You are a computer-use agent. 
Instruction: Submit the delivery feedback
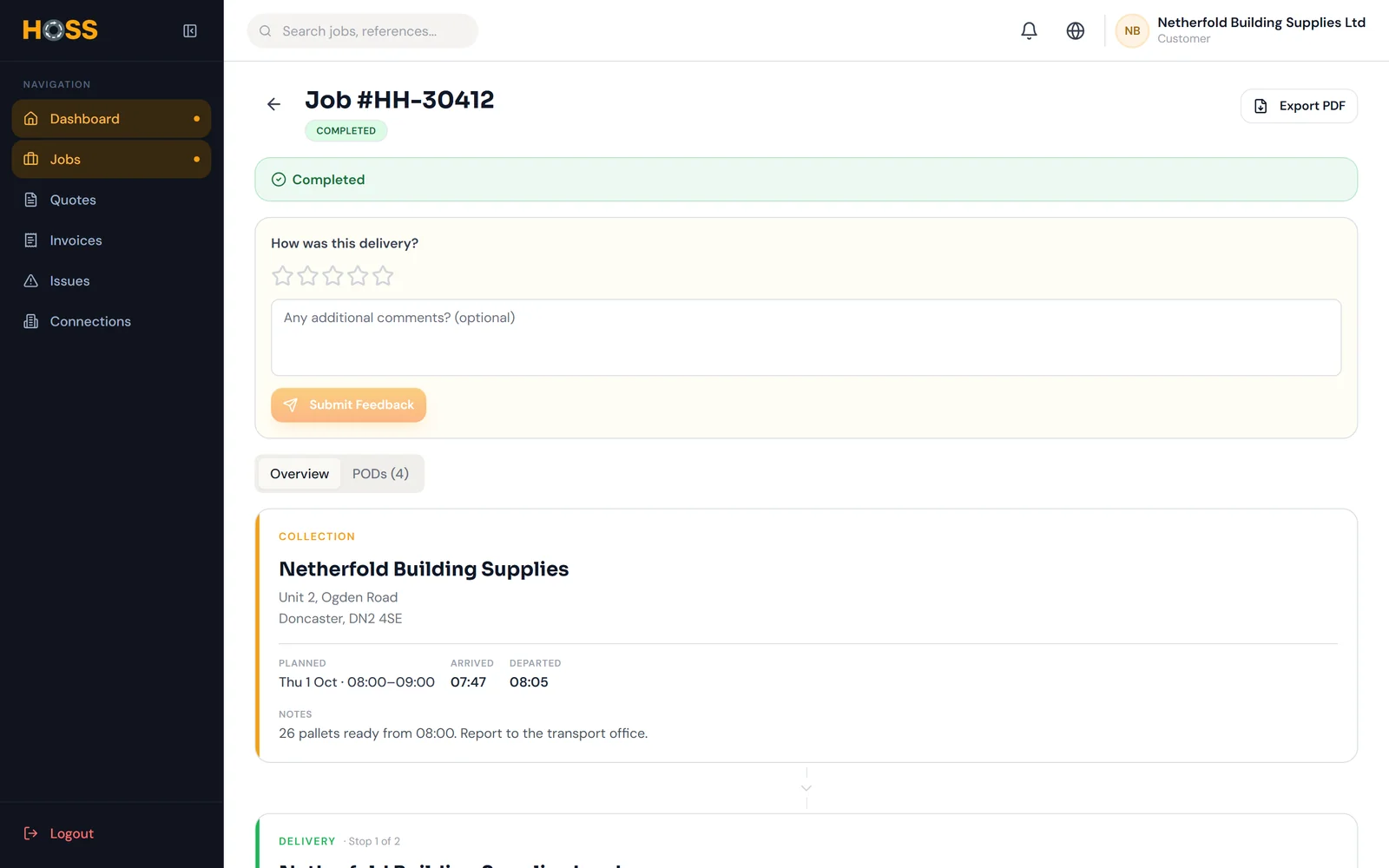pos(348,405)
